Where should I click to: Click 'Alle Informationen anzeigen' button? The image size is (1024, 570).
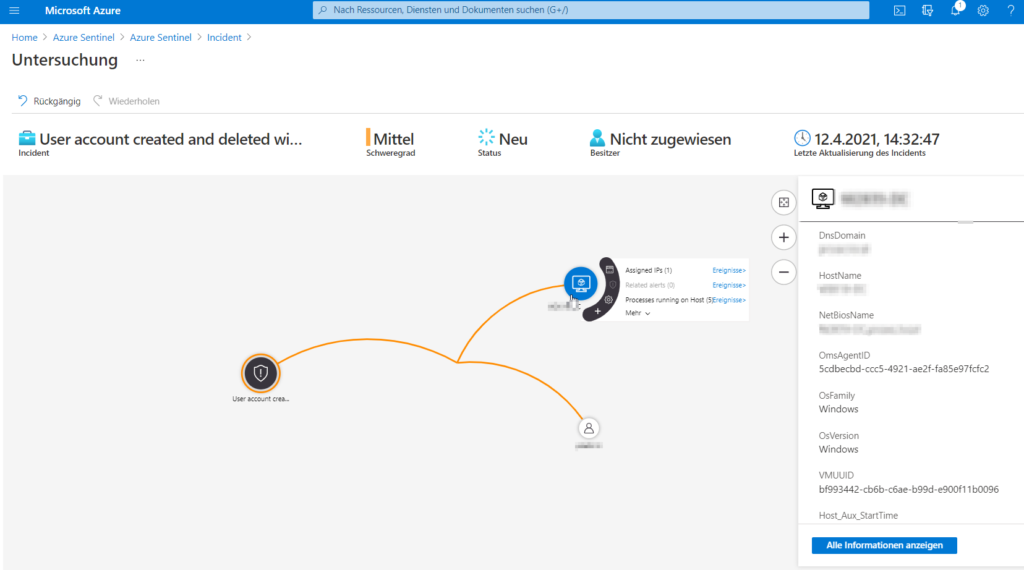[x=884, y=545]
